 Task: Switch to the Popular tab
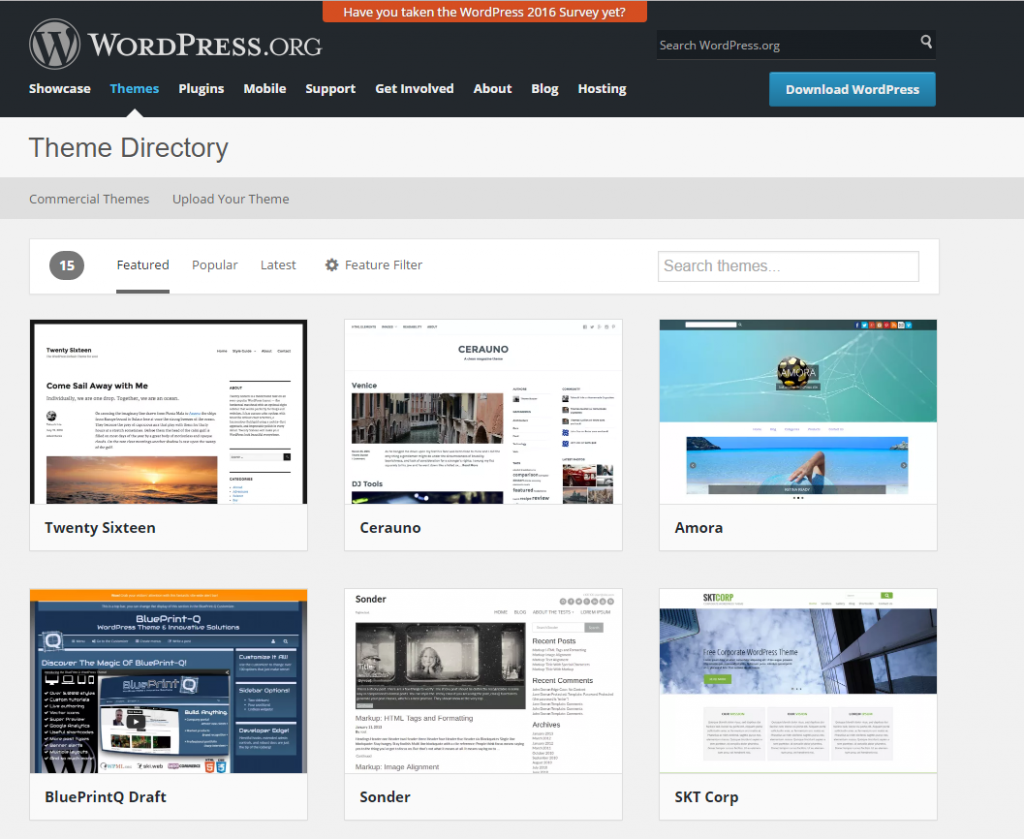[215, 265]
